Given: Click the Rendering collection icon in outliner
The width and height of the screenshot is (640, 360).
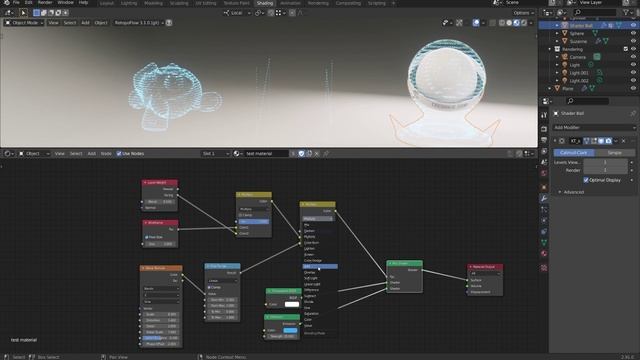Looking at the screenshot, I should click(x=558, y=49).
